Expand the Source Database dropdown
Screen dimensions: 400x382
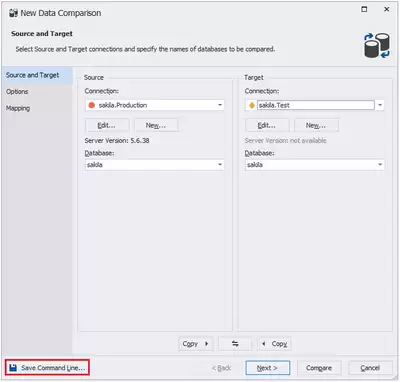tap(220, 165)
